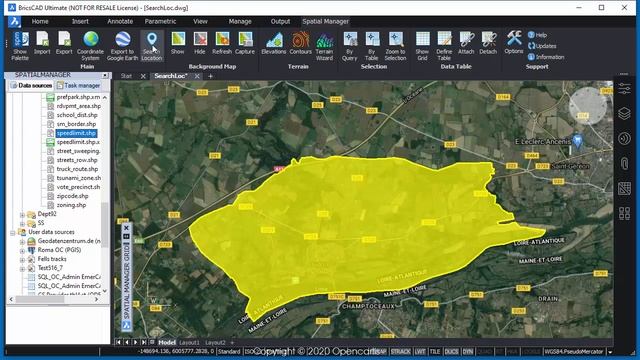Image resolution: width=640 pixels, height=360 pixels.
Task: Toggle DUCS in the status bar
Action: tap(451, 351)
